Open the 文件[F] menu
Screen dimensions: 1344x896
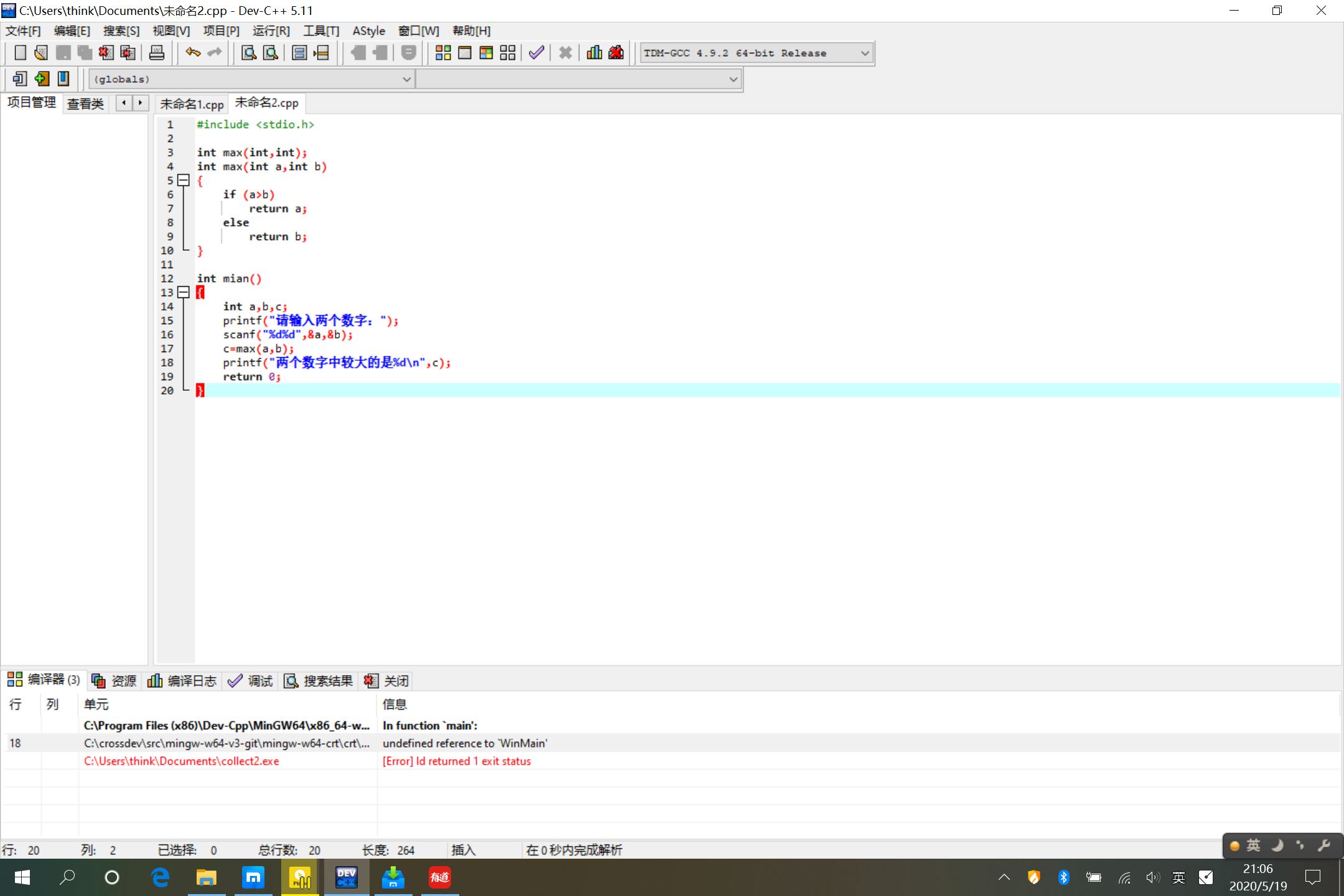23,31
